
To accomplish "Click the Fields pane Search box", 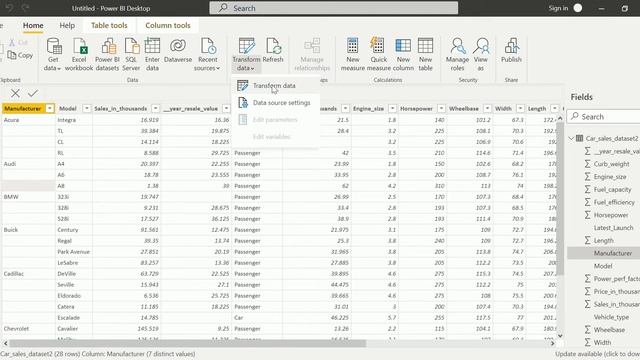I will (x=603, y=117).
